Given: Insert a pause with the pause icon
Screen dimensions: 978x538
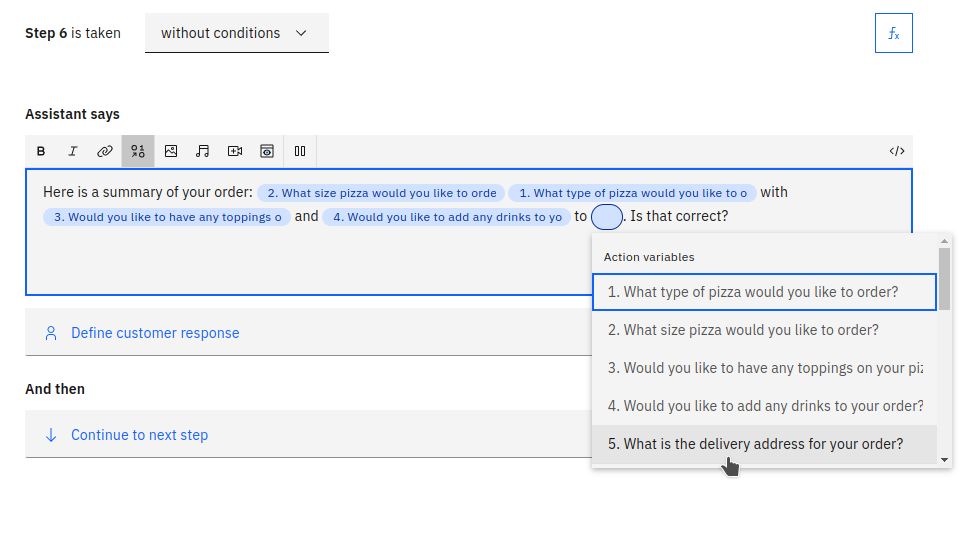Looking at the screenshot, I should (300, 151).
